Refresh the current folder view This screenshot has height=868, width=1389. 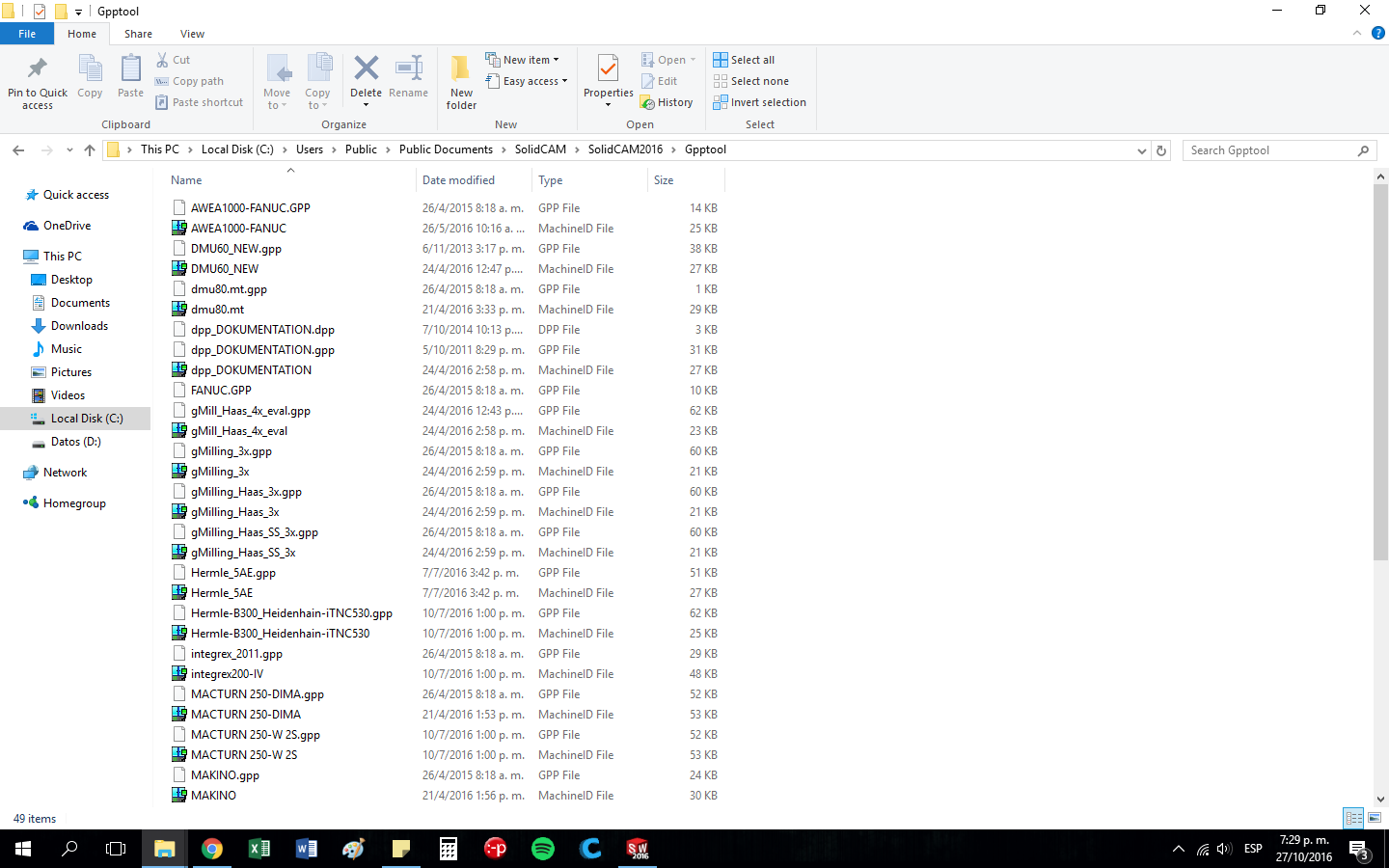tap(1161, 150)
